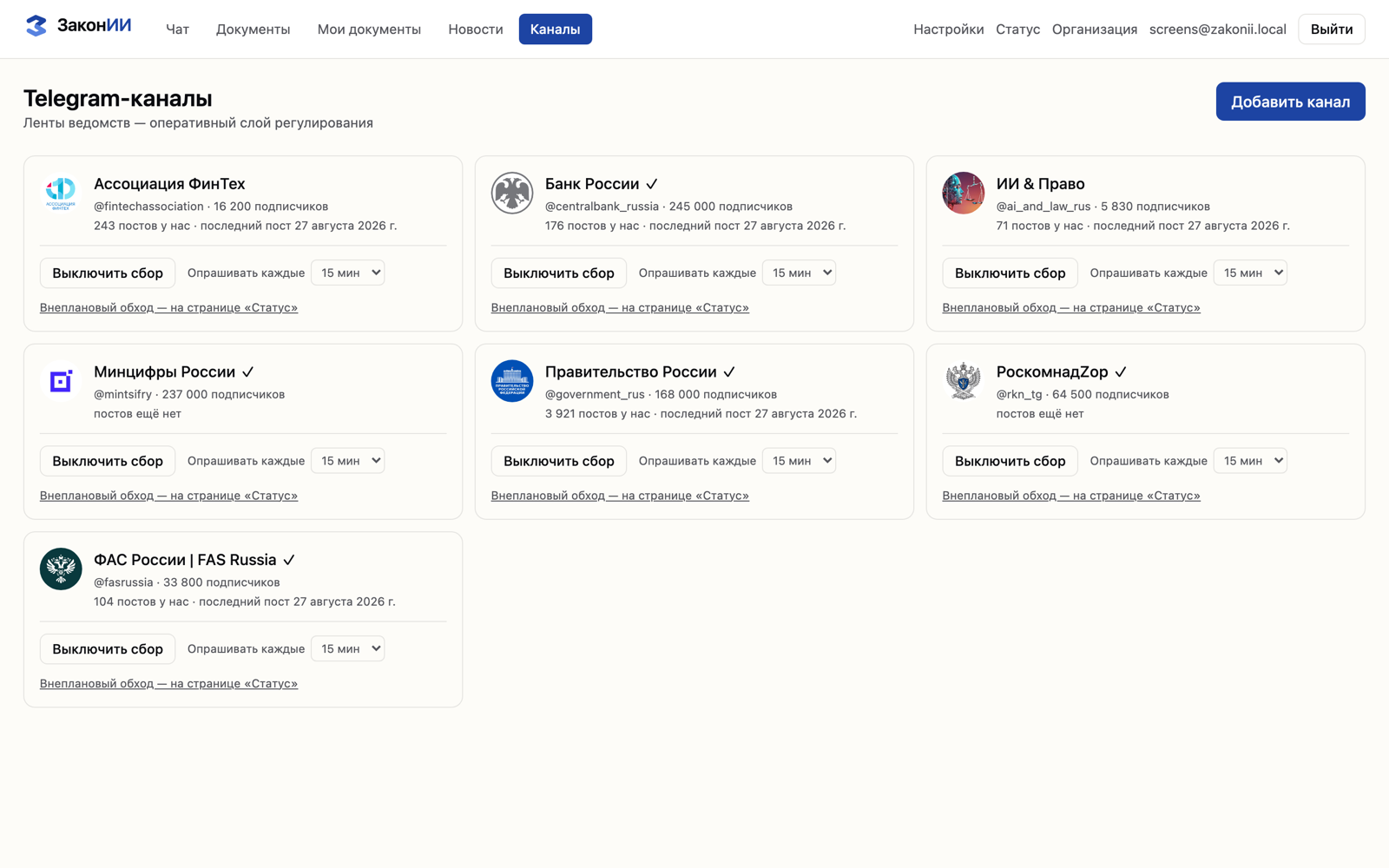
Task: Follow Внеплановый обход link under Правительство России
Action: point(621,496)
